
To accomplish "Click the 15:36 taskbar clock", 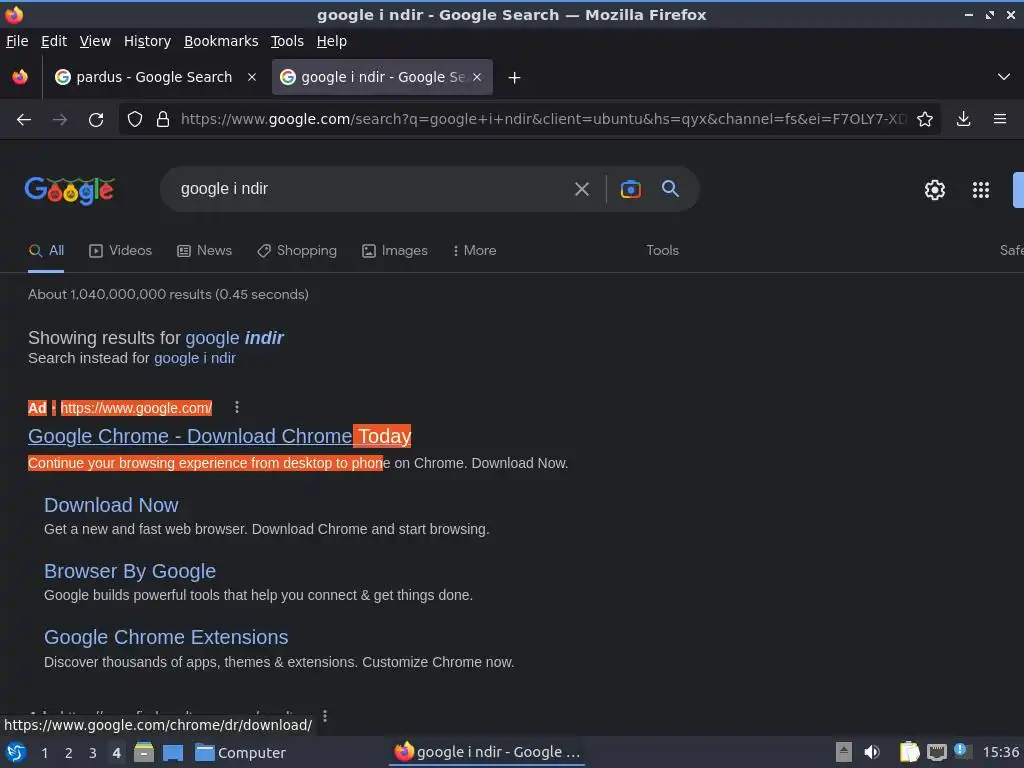I will (x=1001, y=752).
